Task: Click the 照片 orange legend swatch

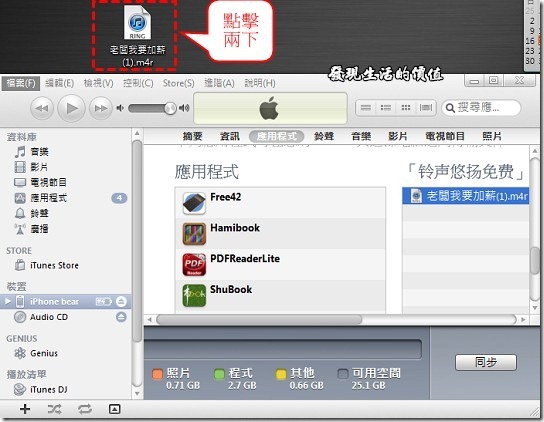Action: [158, 374]
